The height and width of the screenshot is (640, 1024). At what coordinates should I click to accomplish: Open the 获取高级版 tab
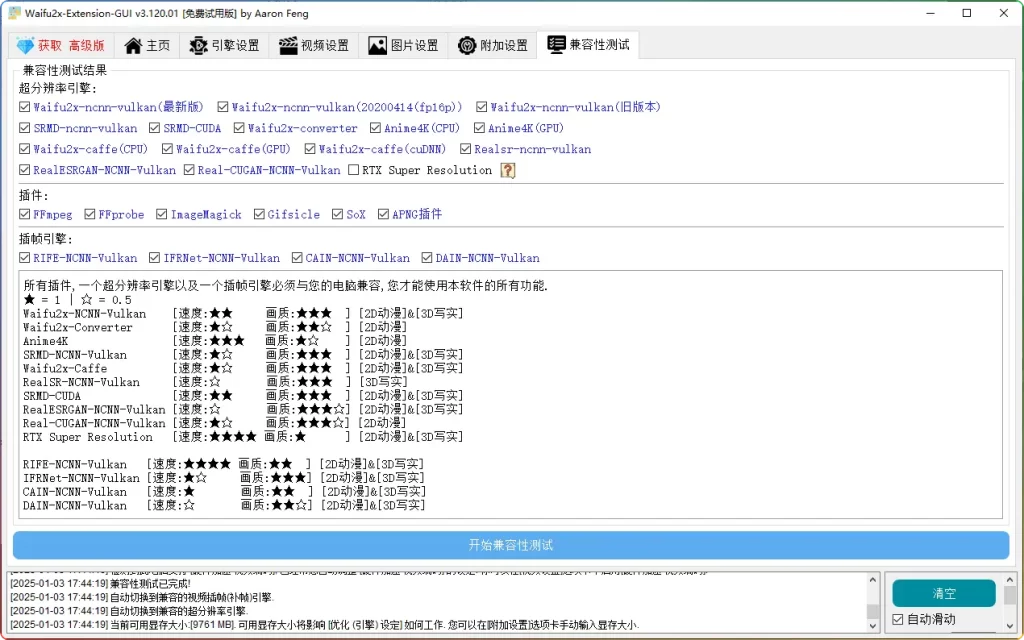click(61, 46)
